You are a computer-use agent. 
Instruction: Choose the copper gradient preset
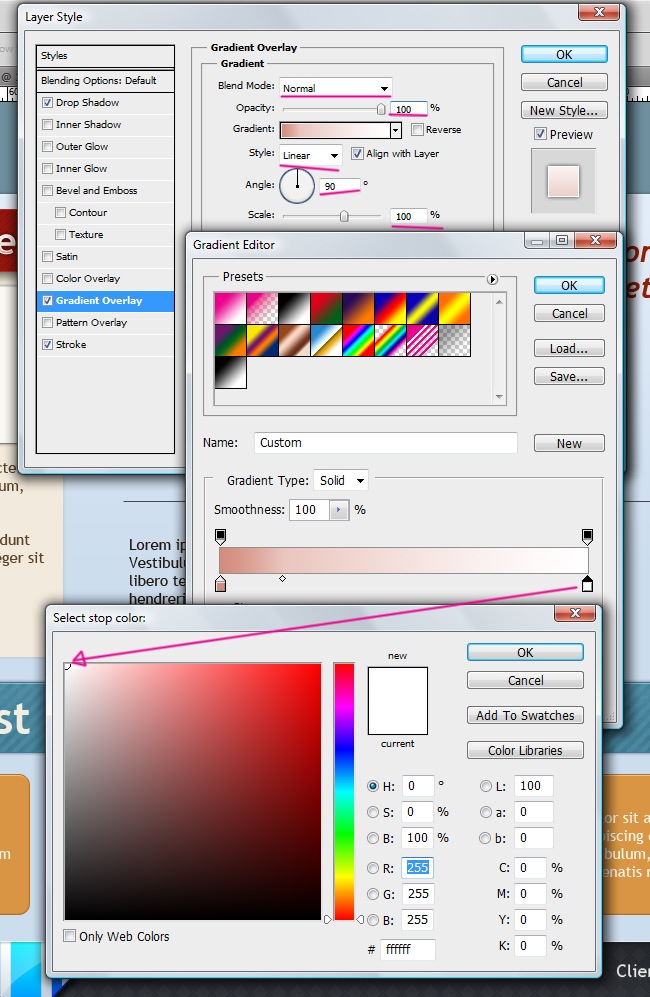(x=294, y=341)
